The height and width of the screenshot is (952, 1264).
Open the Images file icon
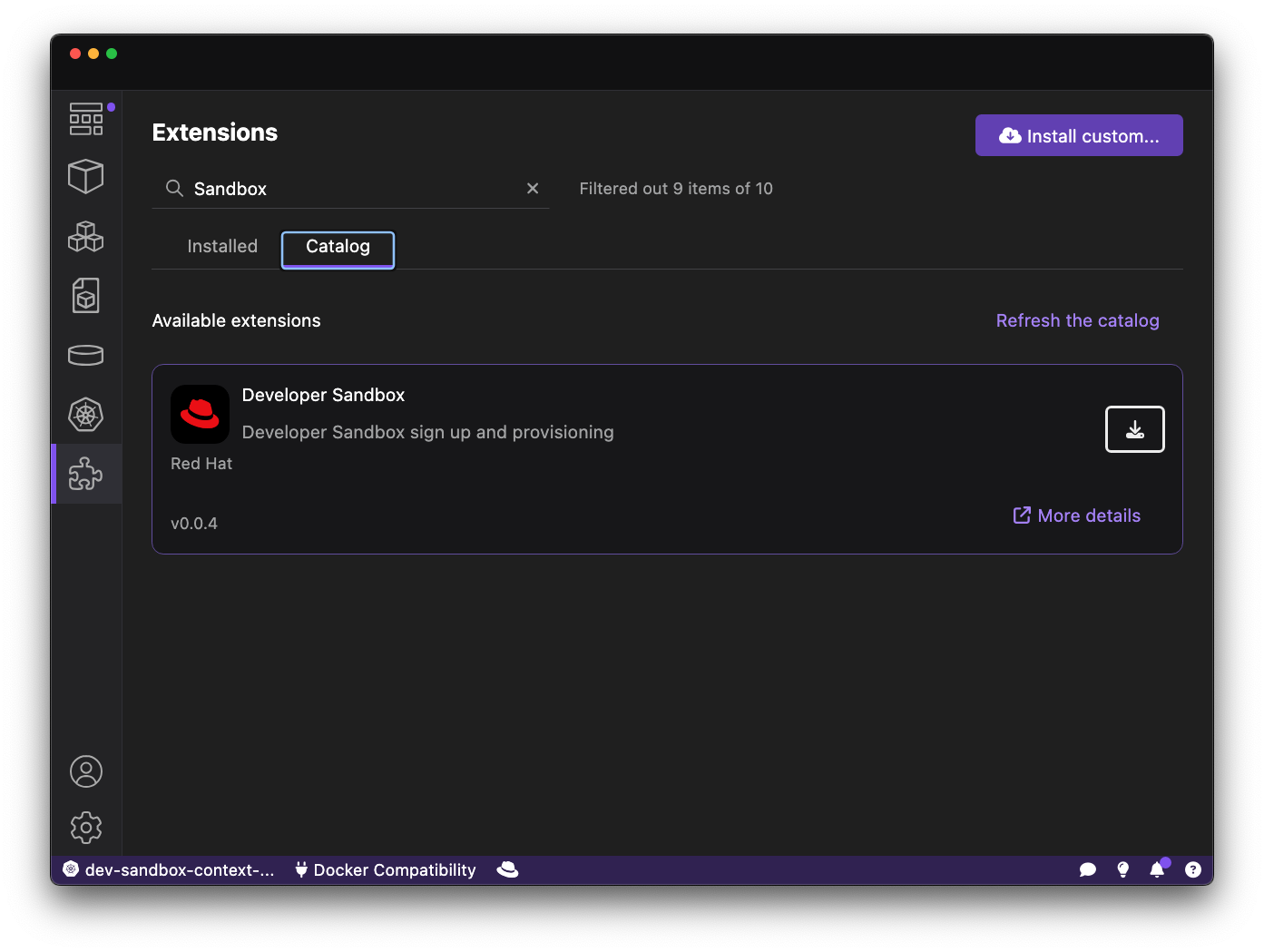[x=86, y=296]
